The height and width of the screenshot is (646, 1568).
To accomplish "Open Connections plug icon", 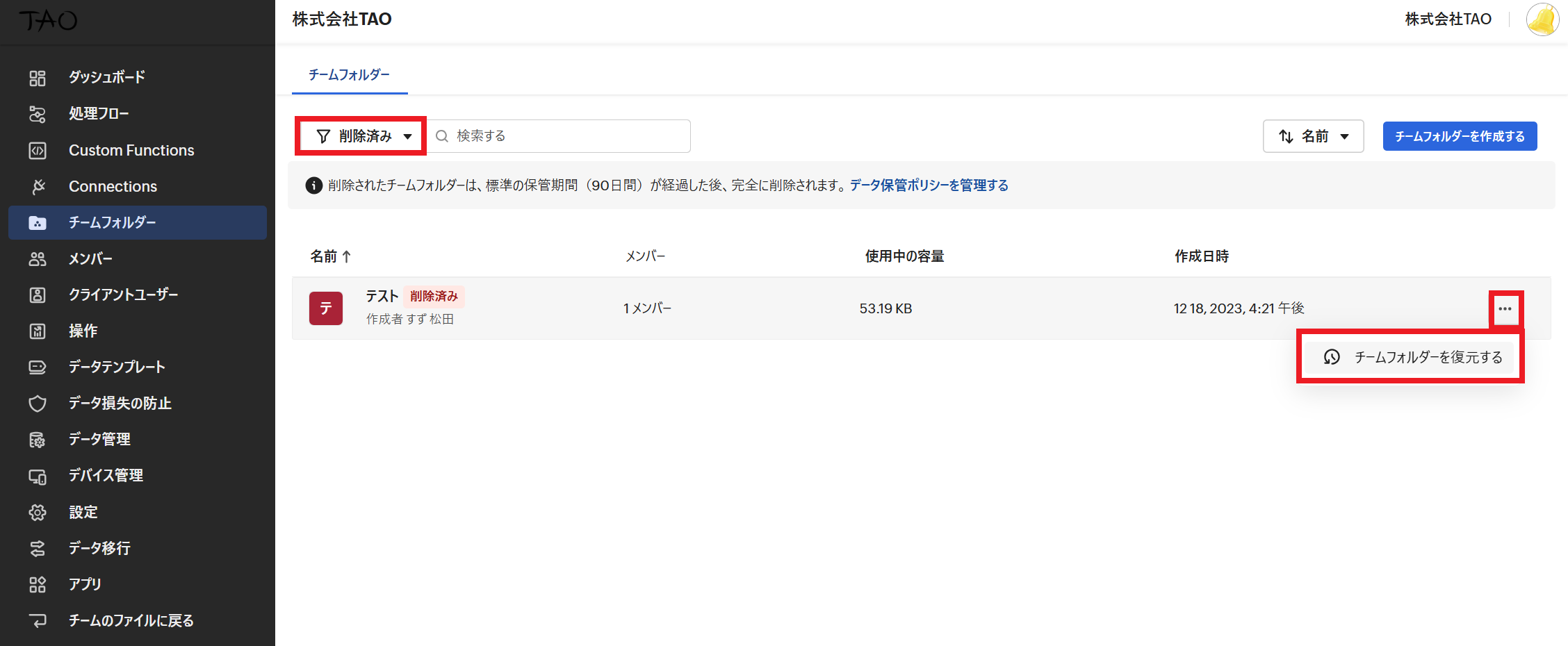I will 38,186.
